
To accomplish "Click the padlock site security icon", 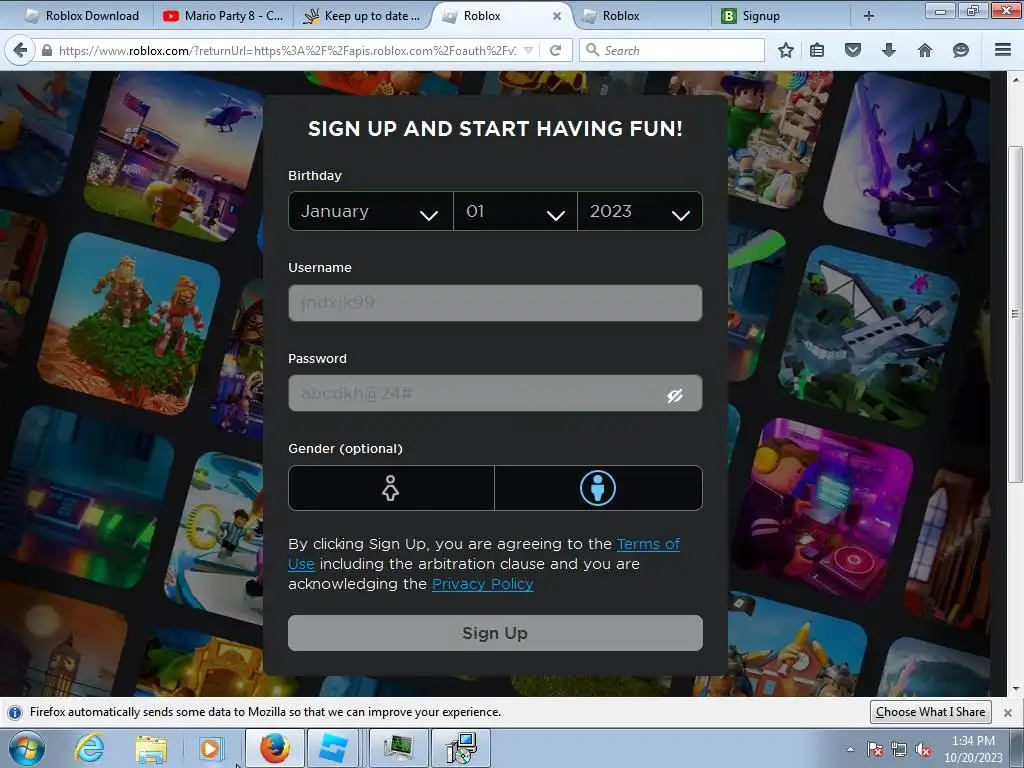I will coord(46,50).
